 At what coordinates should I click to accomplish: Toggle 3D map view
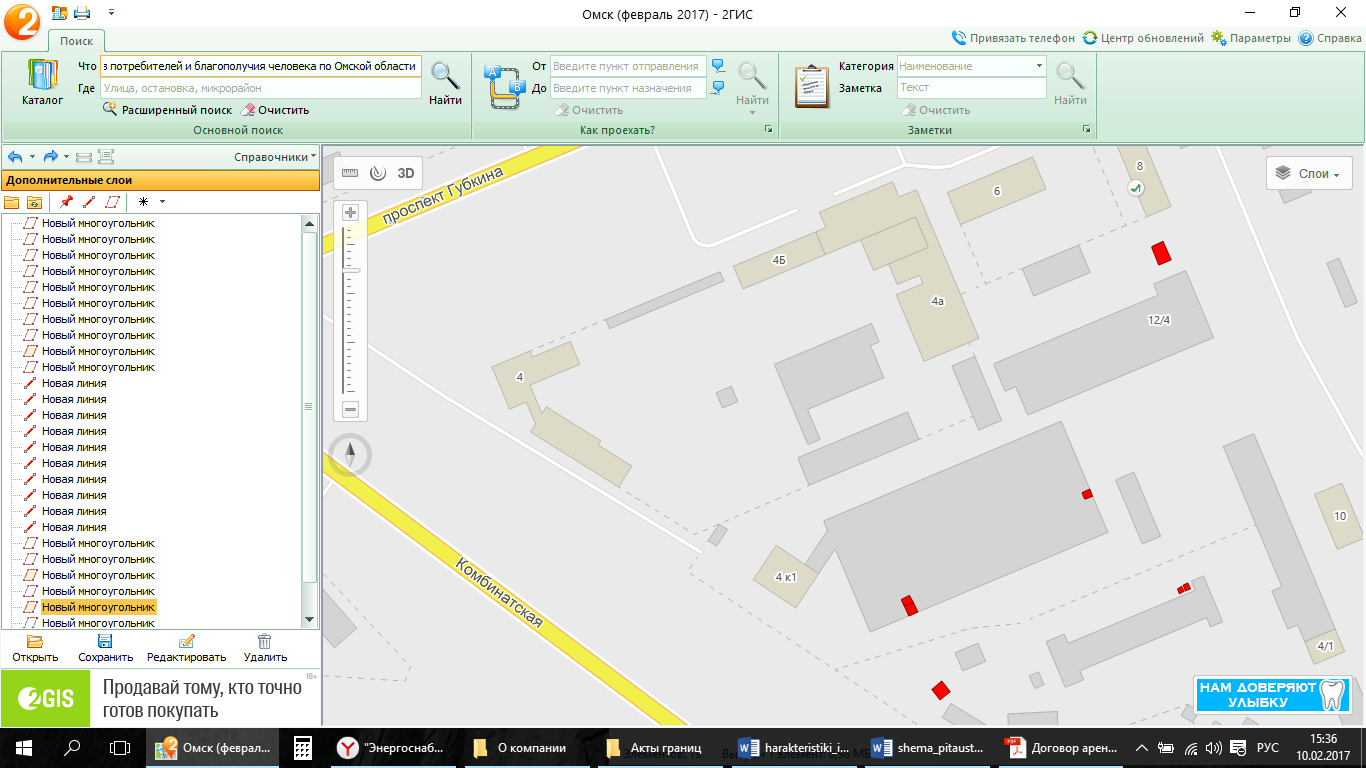pyautogui.click(x=406, y=172)
